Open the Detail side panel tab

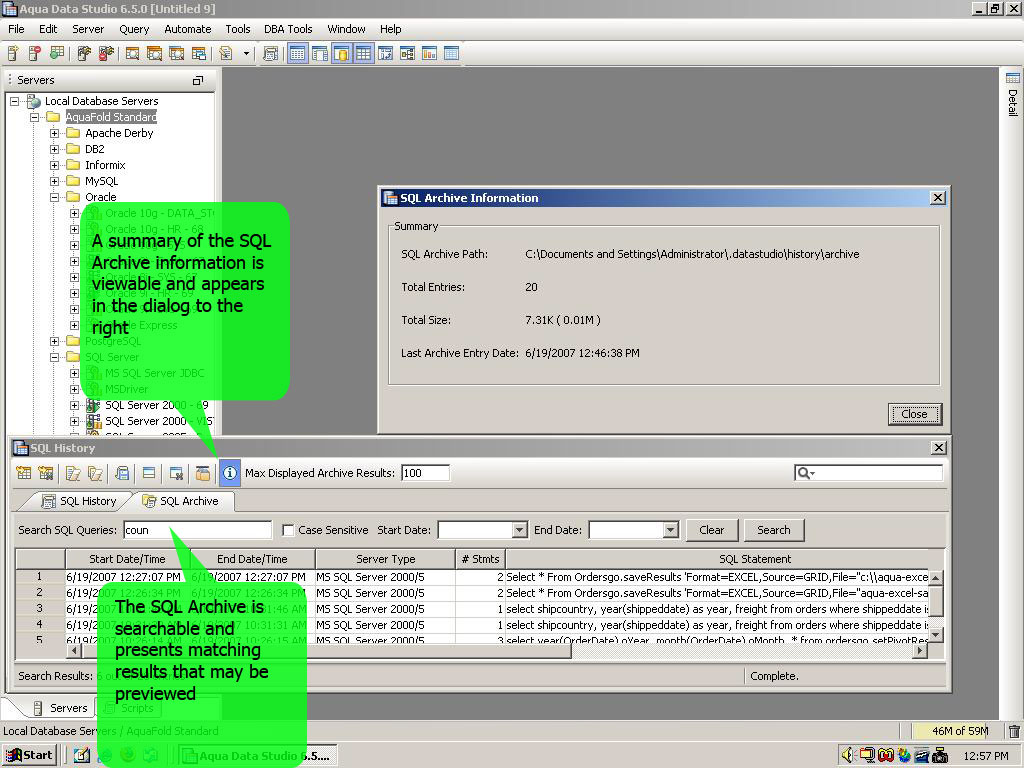pyautogui.click(x=1012, y=95)
